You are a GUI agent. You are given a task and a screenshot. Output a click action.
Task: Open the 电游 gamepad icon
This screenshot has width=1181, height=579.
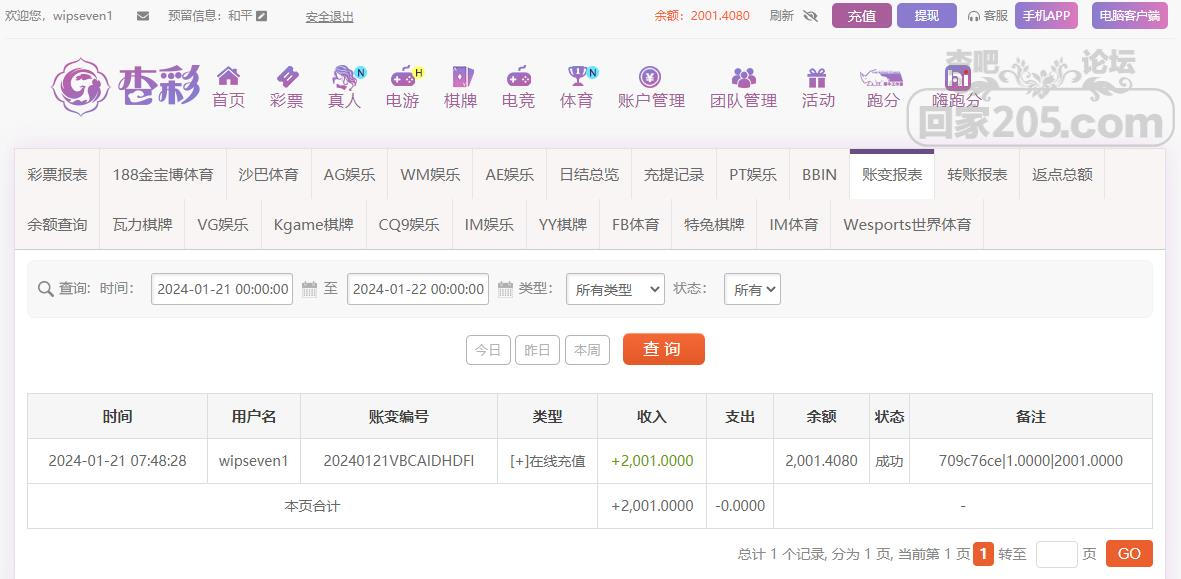point(403,77)
